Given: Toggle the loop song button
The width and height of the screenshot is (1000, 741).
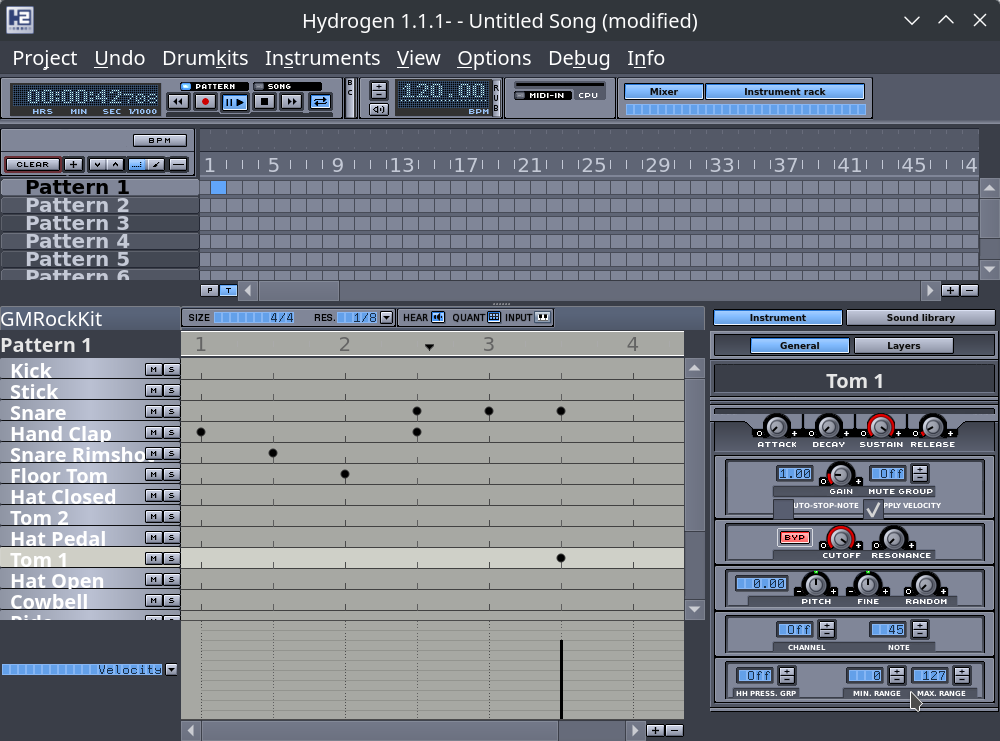Looking at the screenshot, I should [x=320, y=101].
